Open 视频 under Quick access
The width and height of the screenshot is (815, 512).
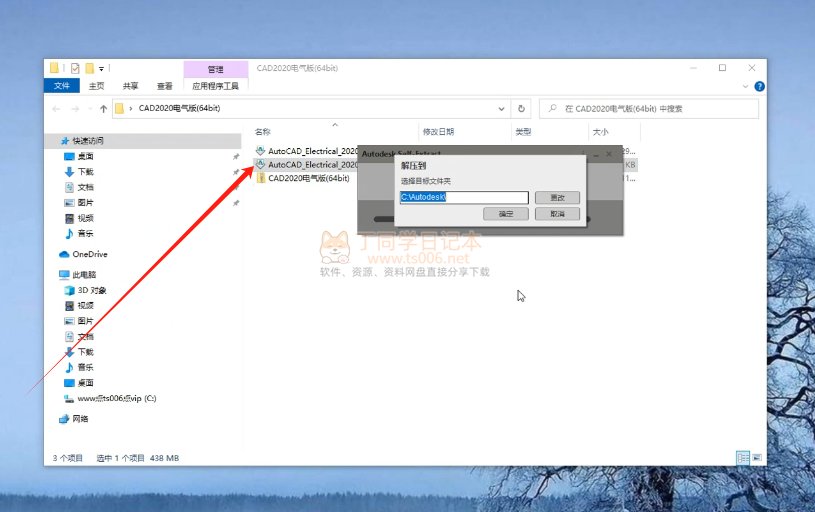tap(85, 218)
